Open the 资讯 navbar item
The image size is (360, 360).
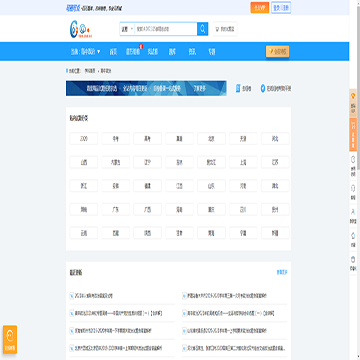192,52
